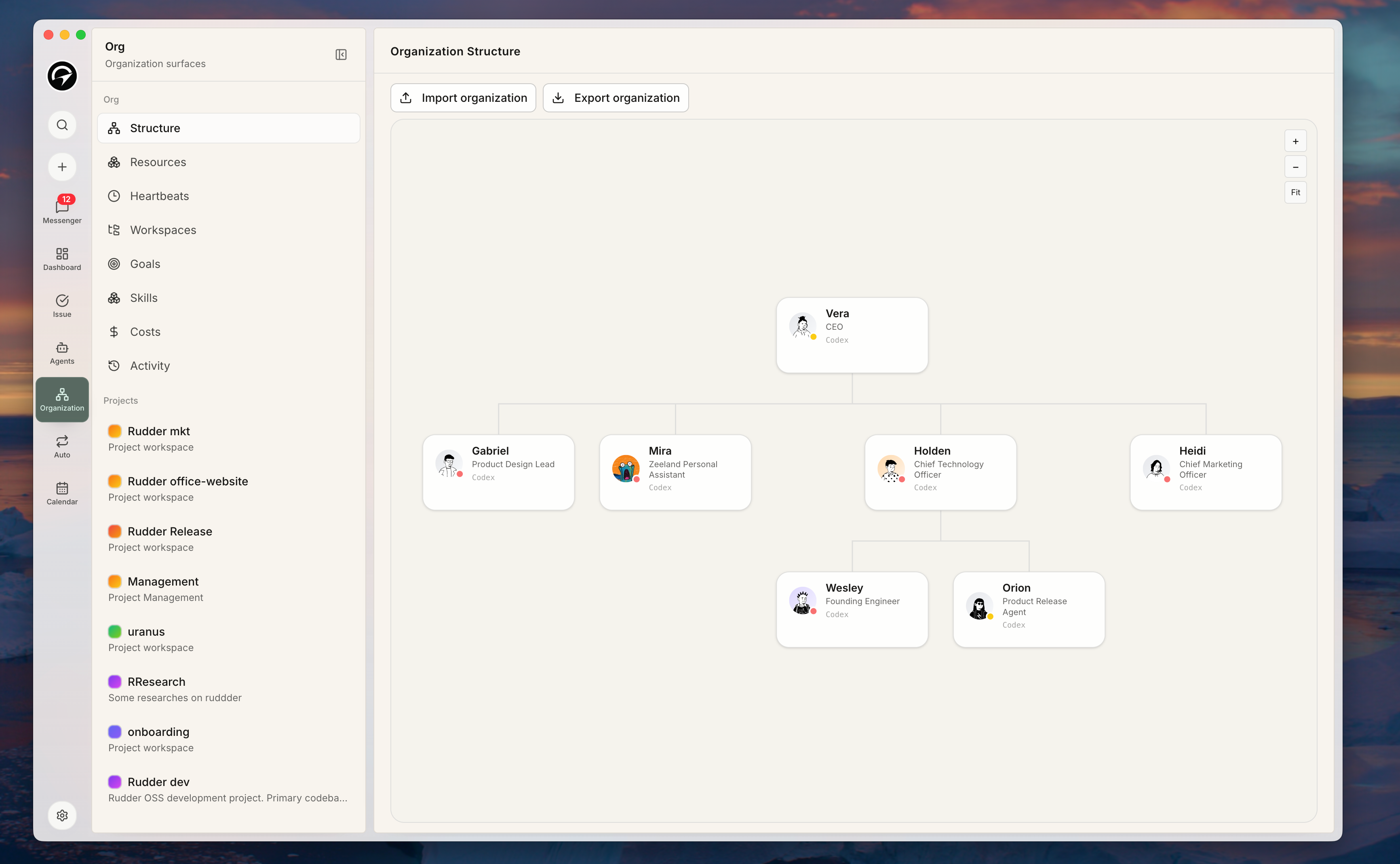The height and width of the screenshot is (864, 1400).
Task: Select Vera CEO card
Action: (x=852, y=335)
